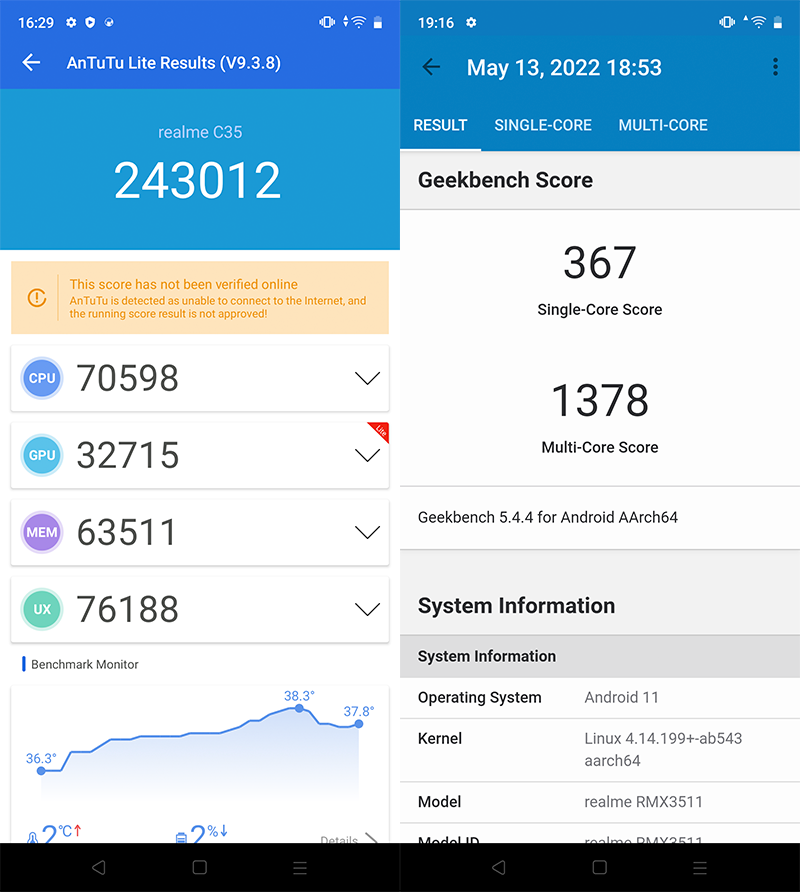
Task: Go back from AnTuTu Lite Results
Action: [31, 63]
